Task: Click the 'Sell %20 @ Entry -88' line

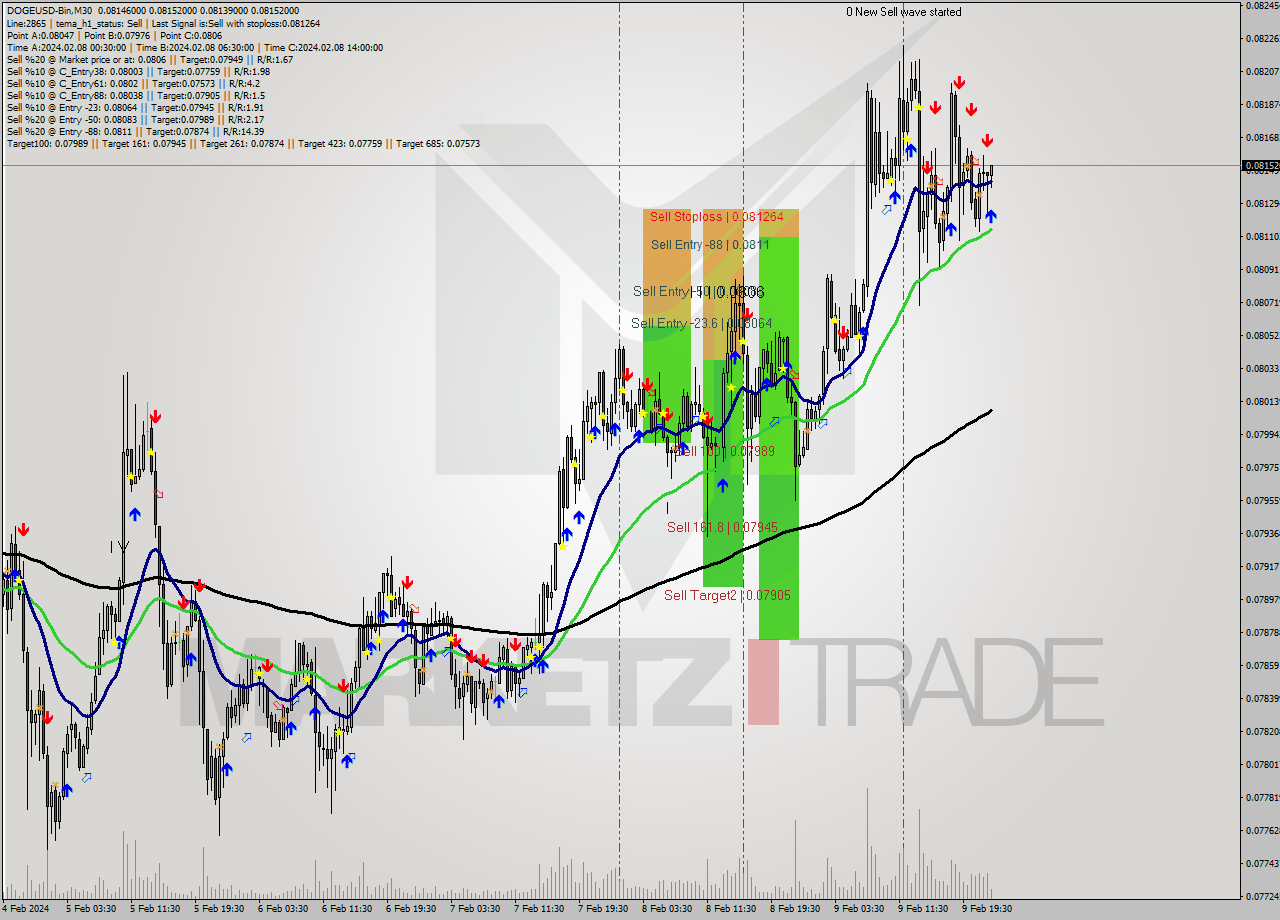Action: (x=135, y=131)
